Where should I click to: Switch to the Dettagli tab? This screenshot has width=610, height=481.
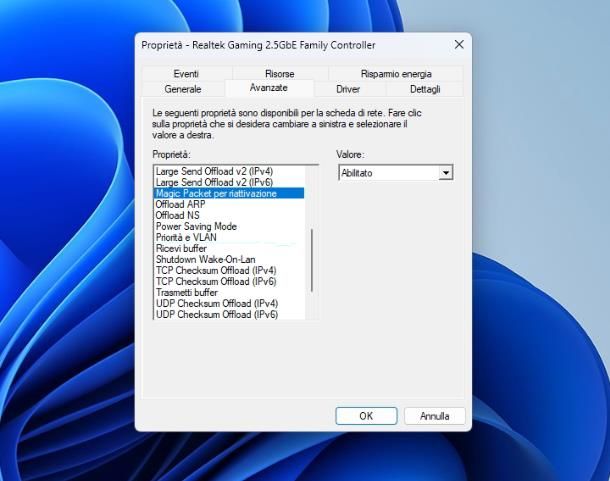(x=425, y=89)
